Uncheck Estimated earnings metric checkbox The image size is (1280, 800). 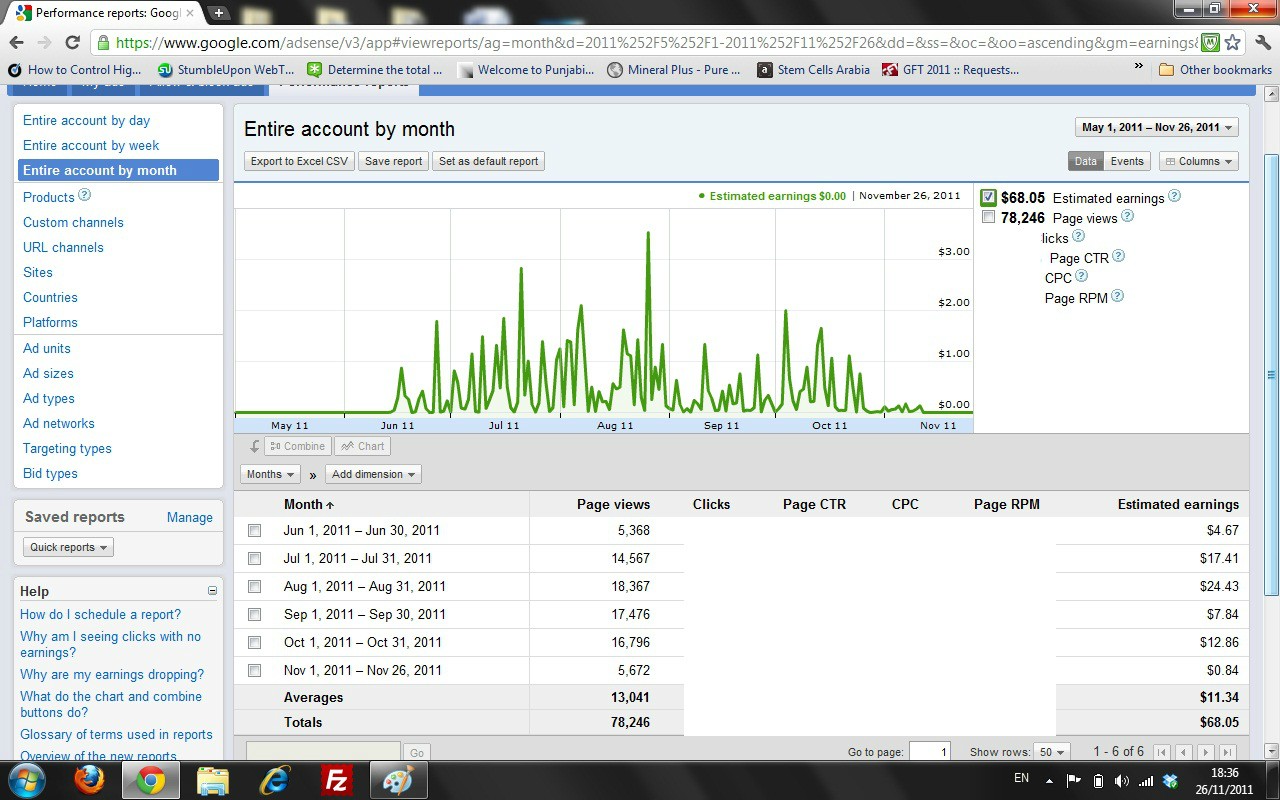988,197
